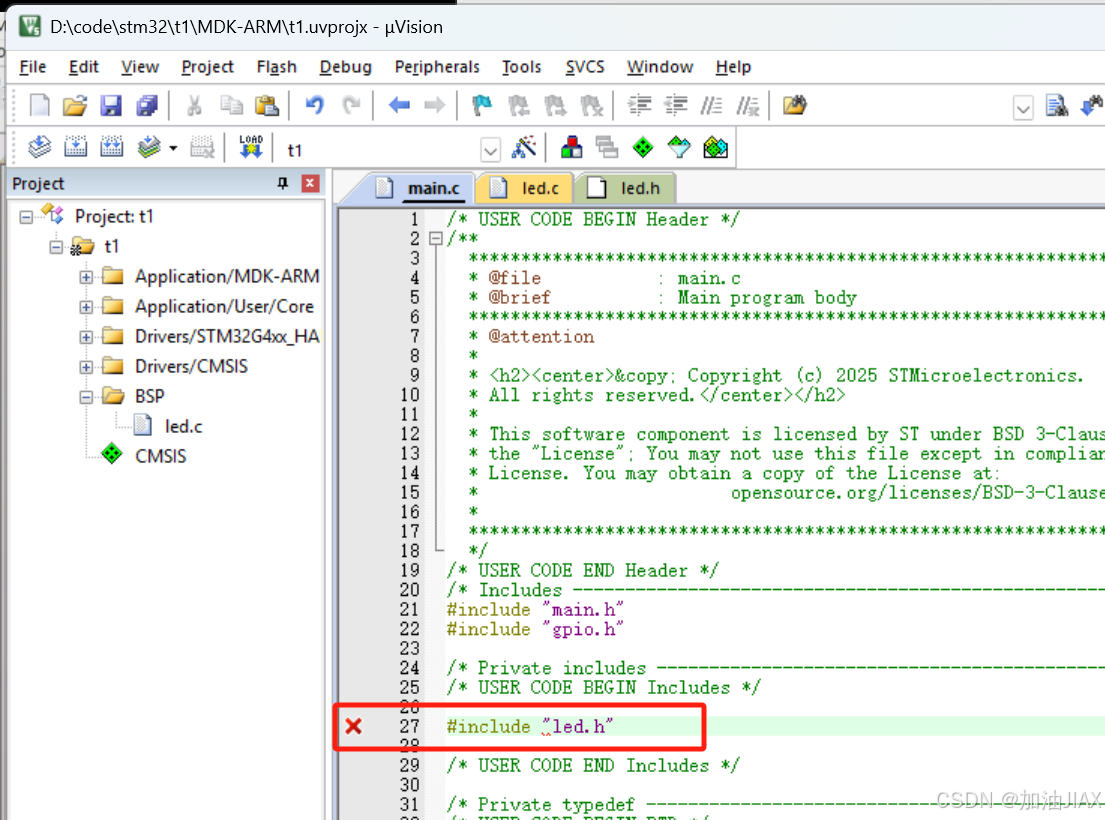Switch to the main.c editor tab
Screen dimensions: 1105x820
(x=419, y=189)
